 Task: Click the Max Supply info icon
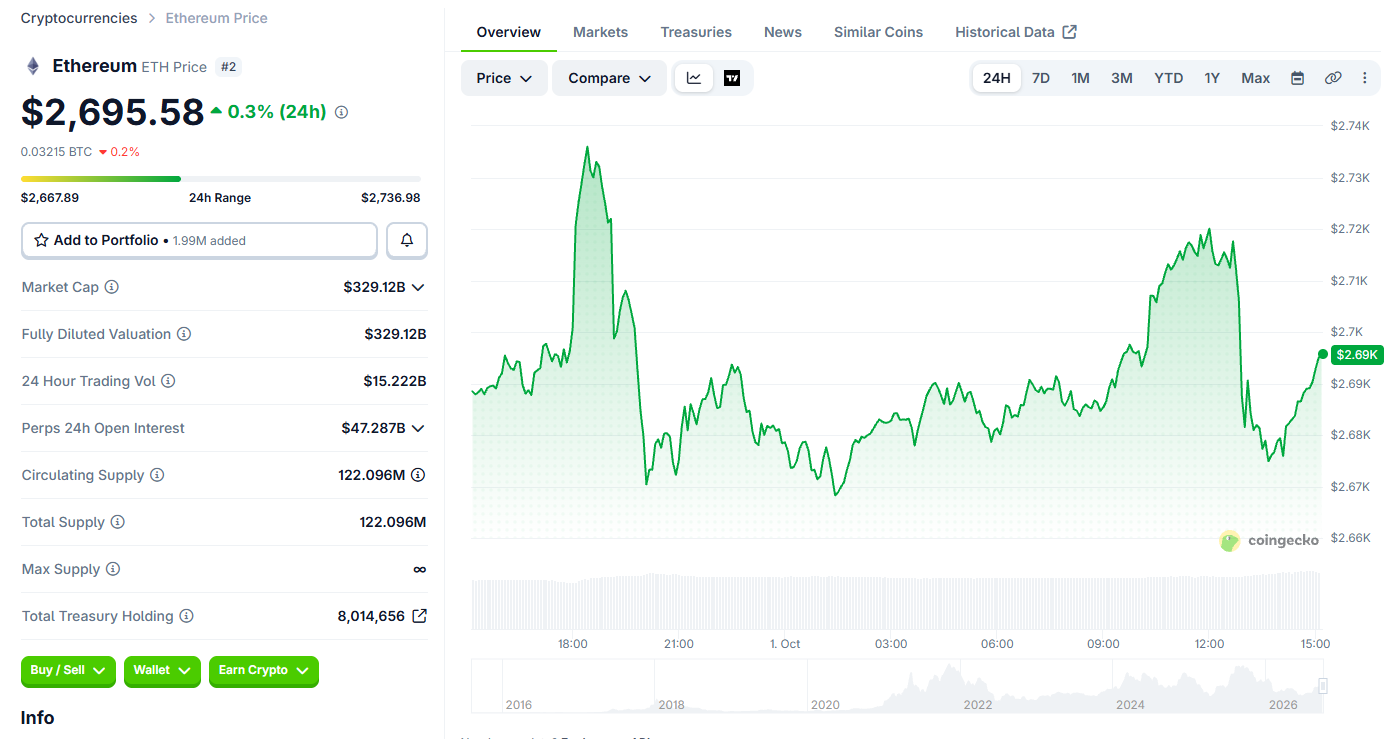pyautogui.click(x=113, y=569)
